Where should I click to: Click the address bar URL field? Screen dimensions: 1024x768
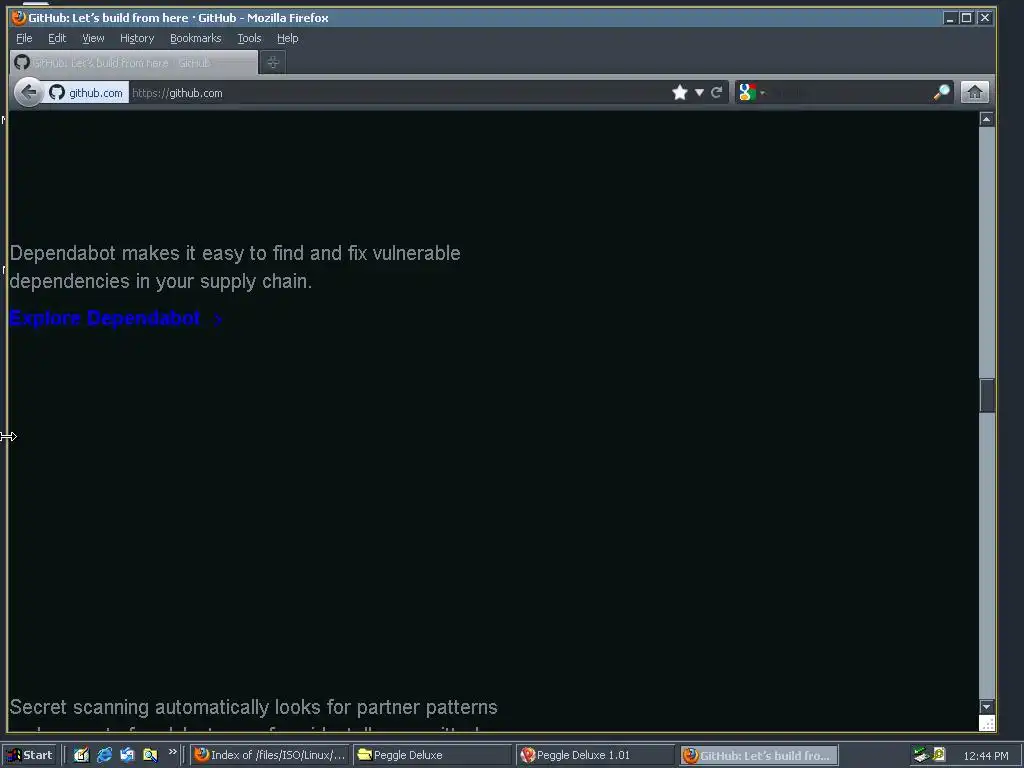tap(398, 93)
